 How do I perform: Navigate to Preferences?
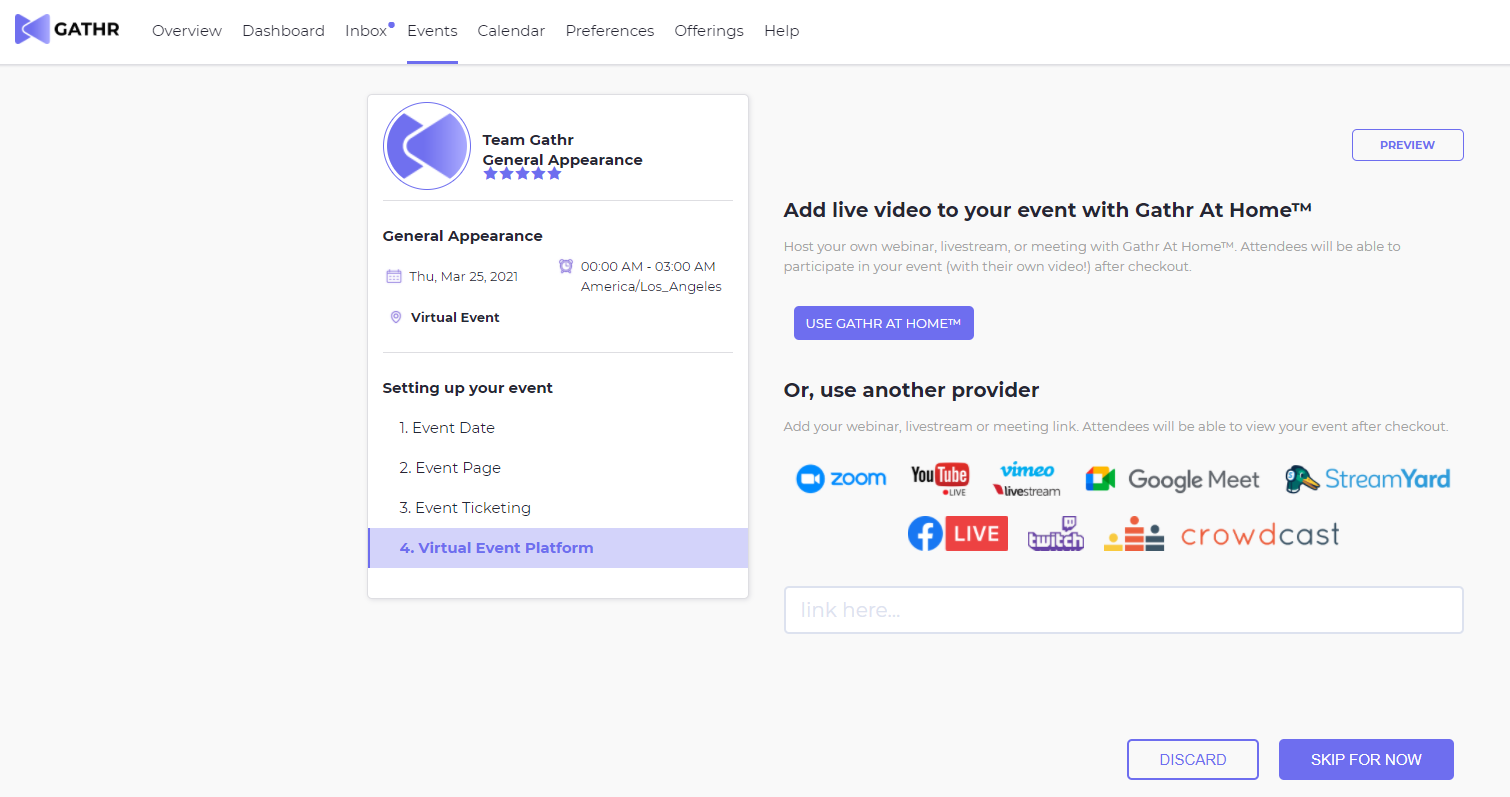coord(610,31)
